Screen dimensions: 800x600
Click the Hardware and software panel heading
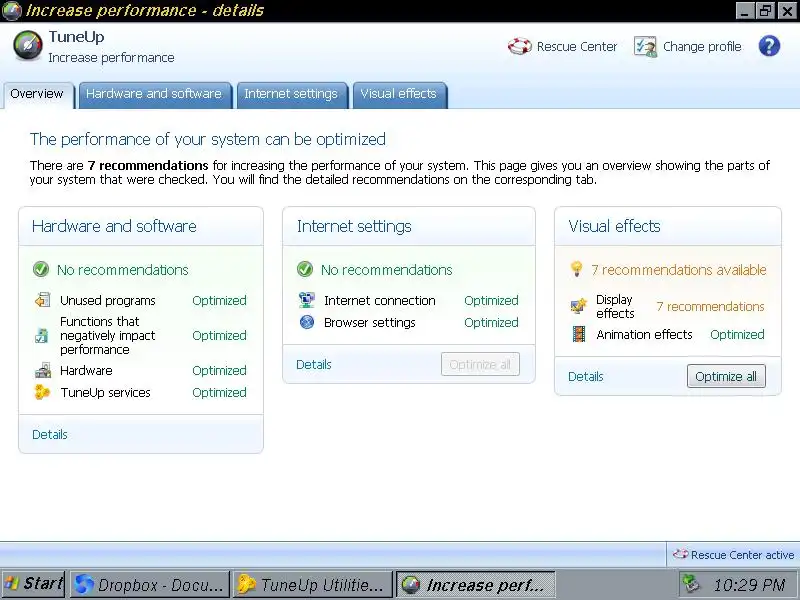114,226
